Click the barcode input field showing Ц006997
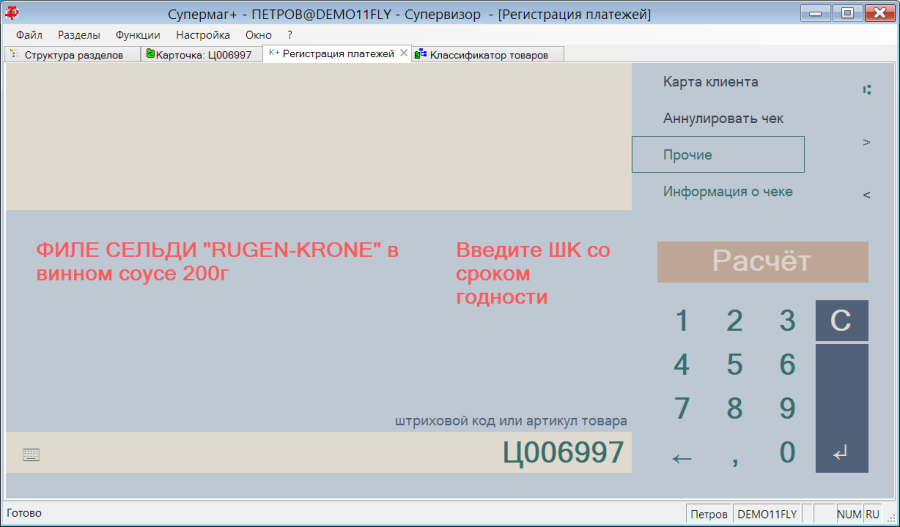 point(319,452)
